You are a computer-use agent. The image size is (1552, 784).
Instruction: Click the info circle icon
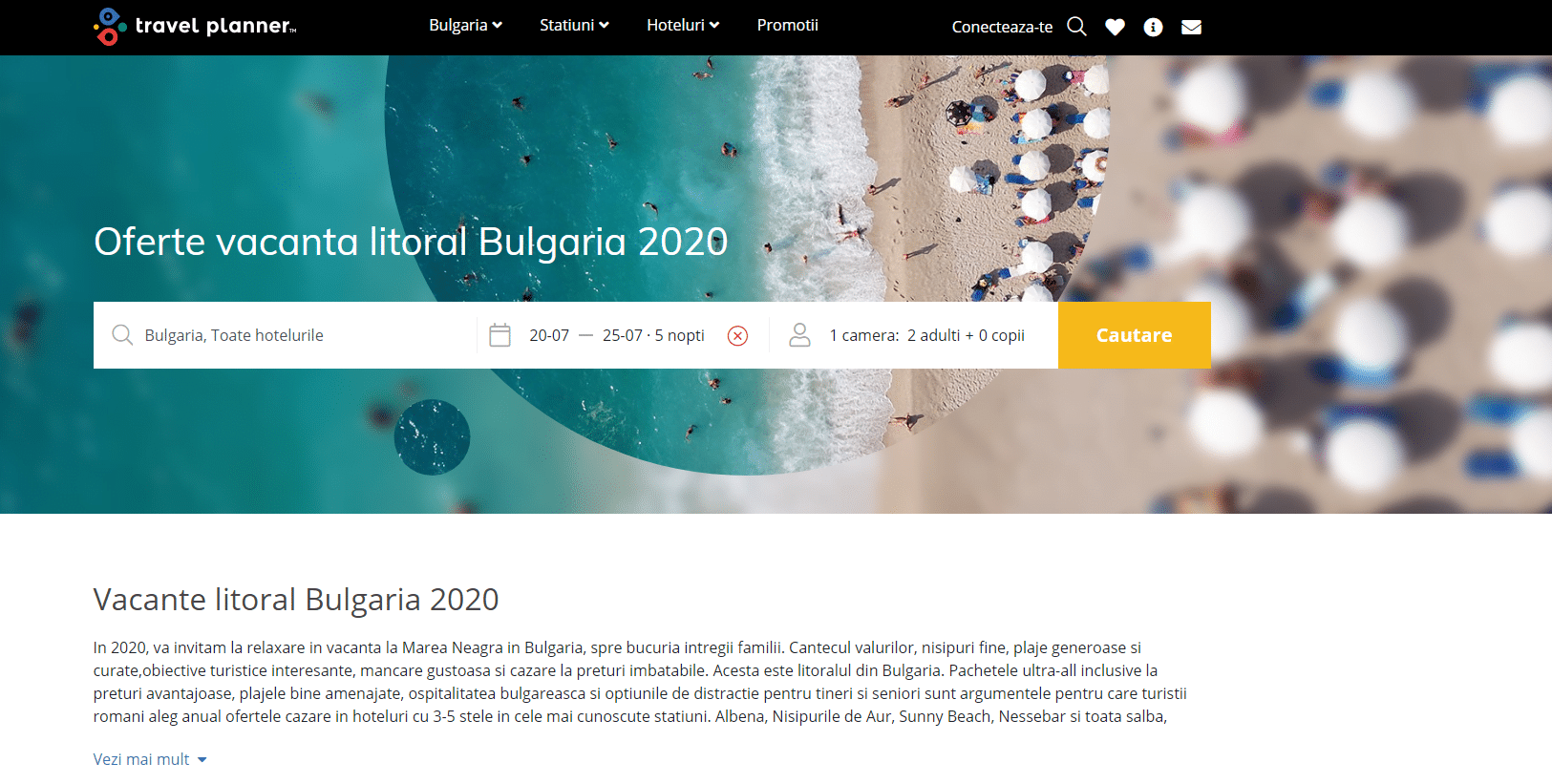pos(1153,27)
